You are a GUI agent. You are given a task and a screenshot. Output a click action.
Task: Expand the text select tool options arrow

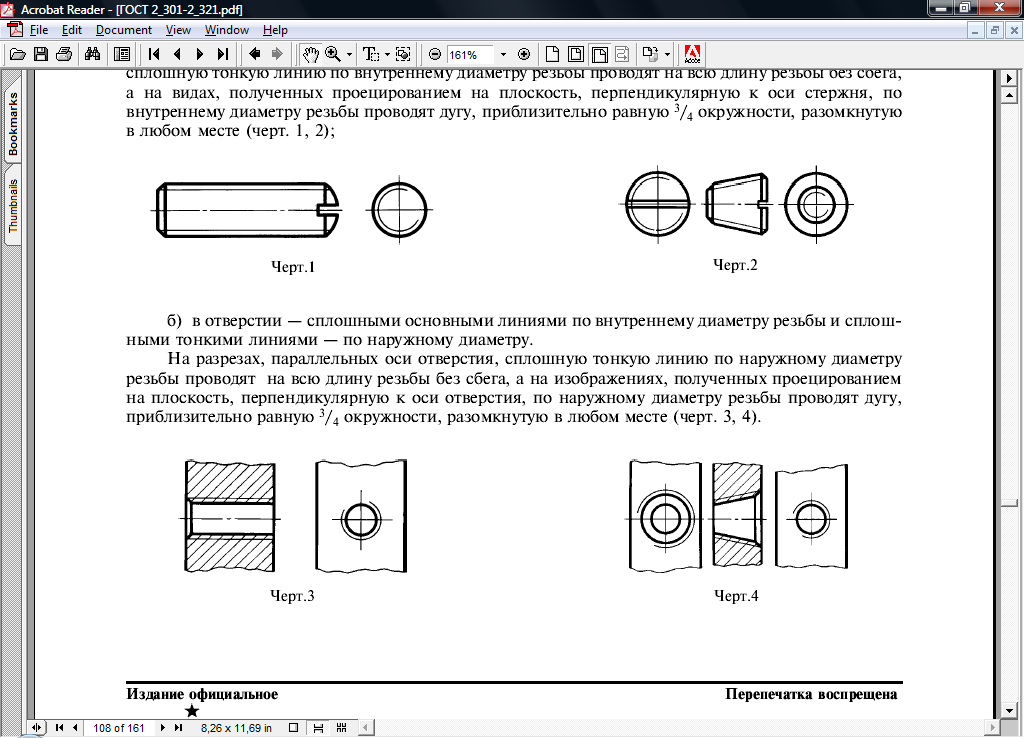[387, 55]
